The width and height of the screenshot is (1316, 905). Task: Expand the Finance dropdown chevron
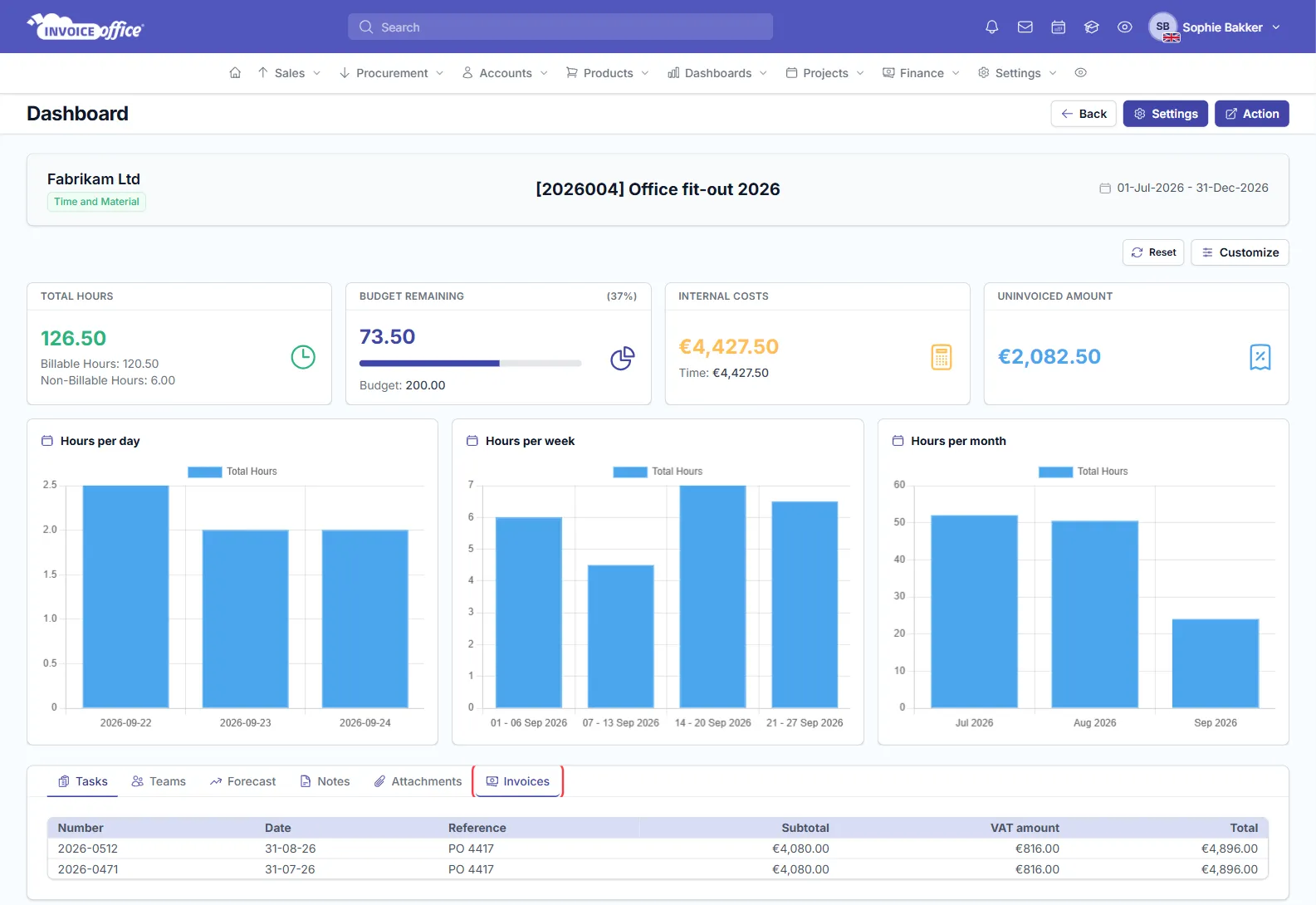[956, 73]
